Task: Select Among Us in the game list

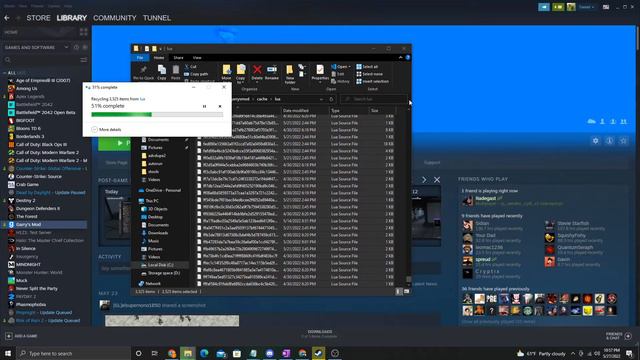Action: click(26, 89)
